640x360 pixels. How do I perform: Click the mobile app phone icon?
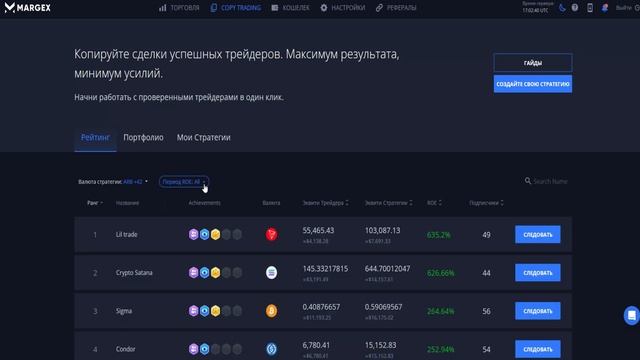coord(590,8)
